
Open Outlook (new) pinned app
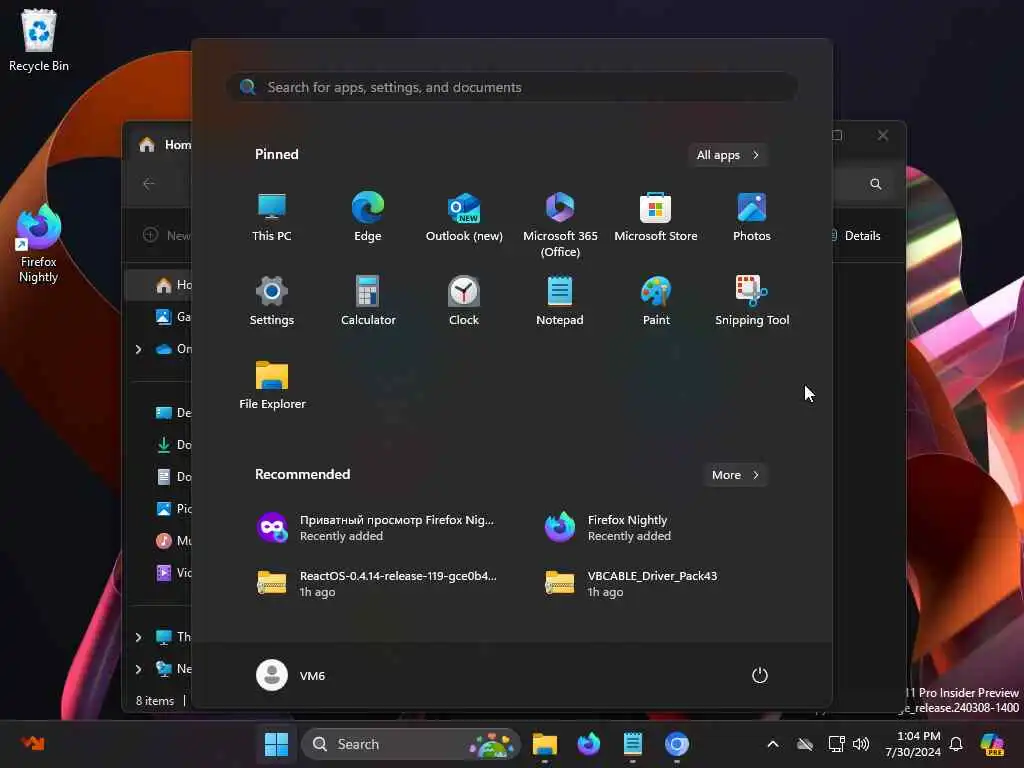coord(464,217)
